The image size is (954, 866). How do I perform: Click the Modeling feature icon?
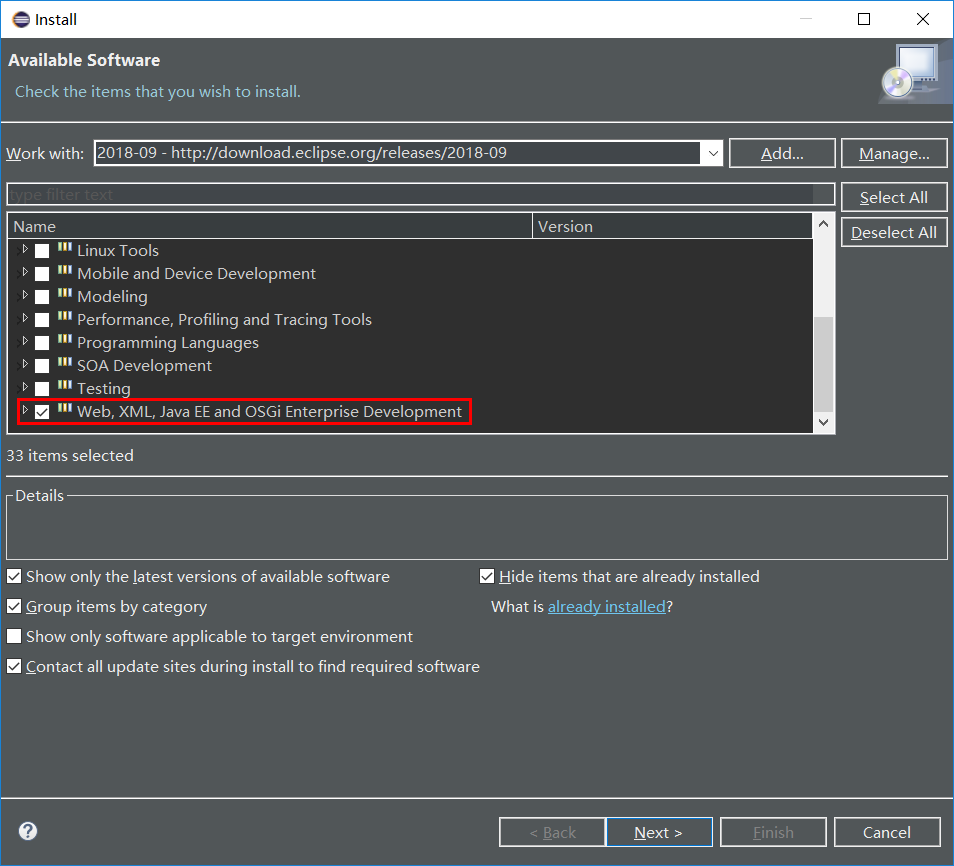coord(64,296)
